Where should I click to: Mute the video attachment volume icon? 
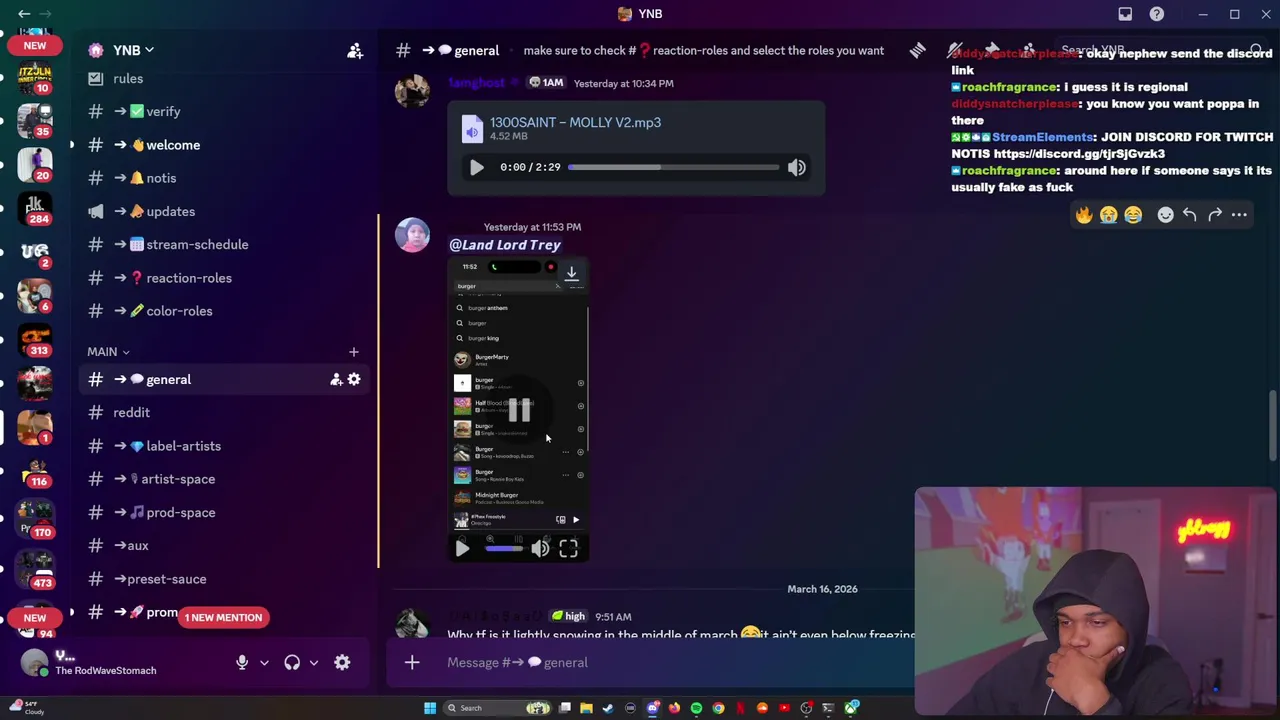point(540,548)
